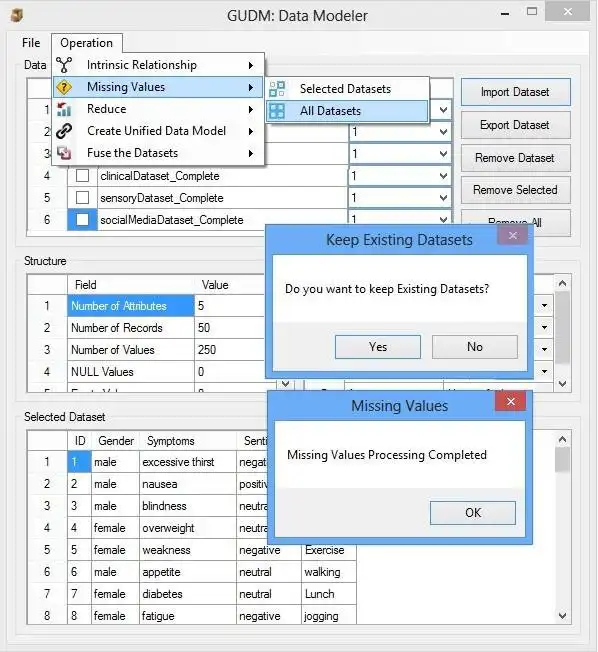Expand the Intrinsic Relationship submenu arrow

coord(251,65)
